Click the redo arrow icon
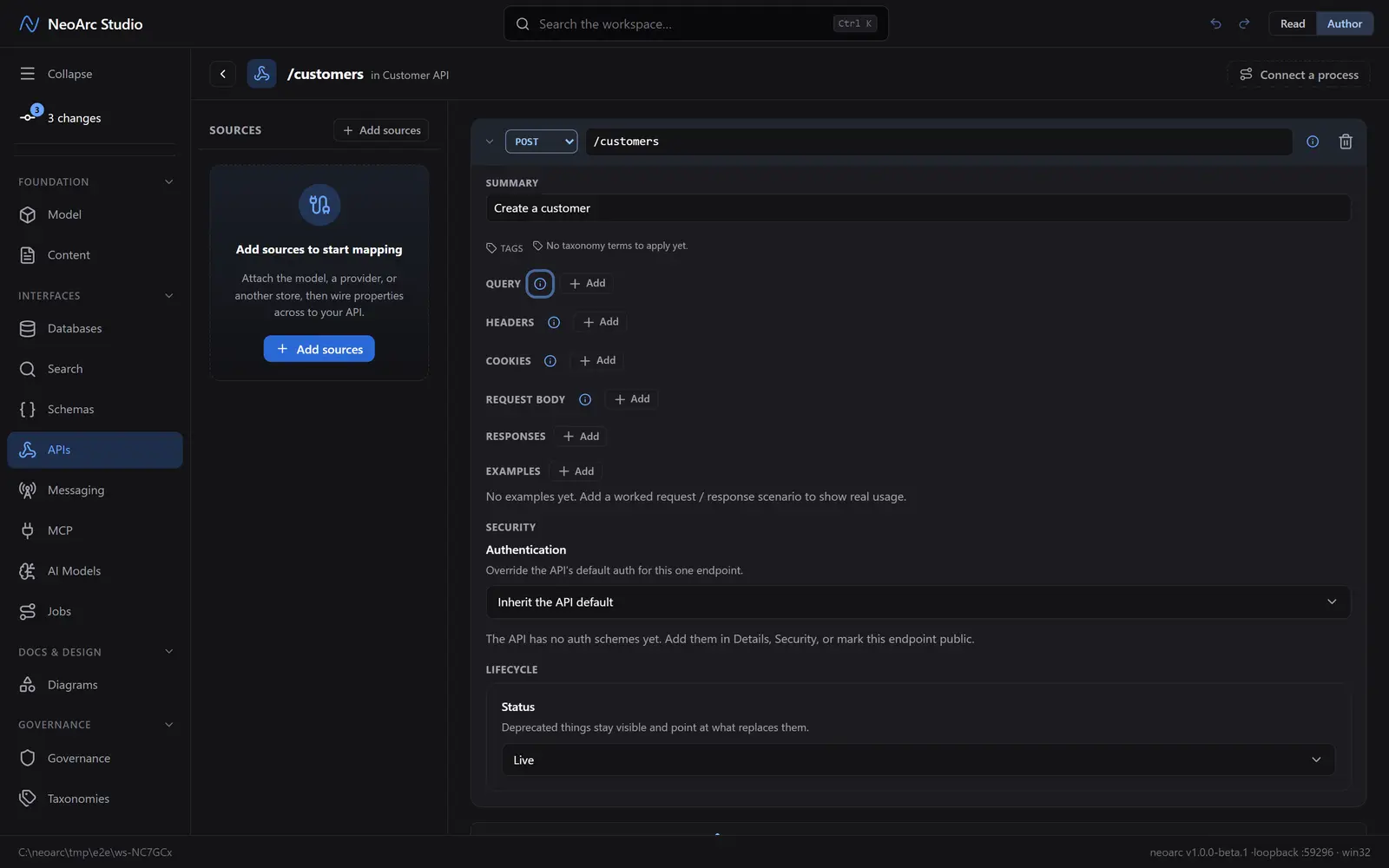This screenshot has height=868, width=1389. click(1244, 23)
